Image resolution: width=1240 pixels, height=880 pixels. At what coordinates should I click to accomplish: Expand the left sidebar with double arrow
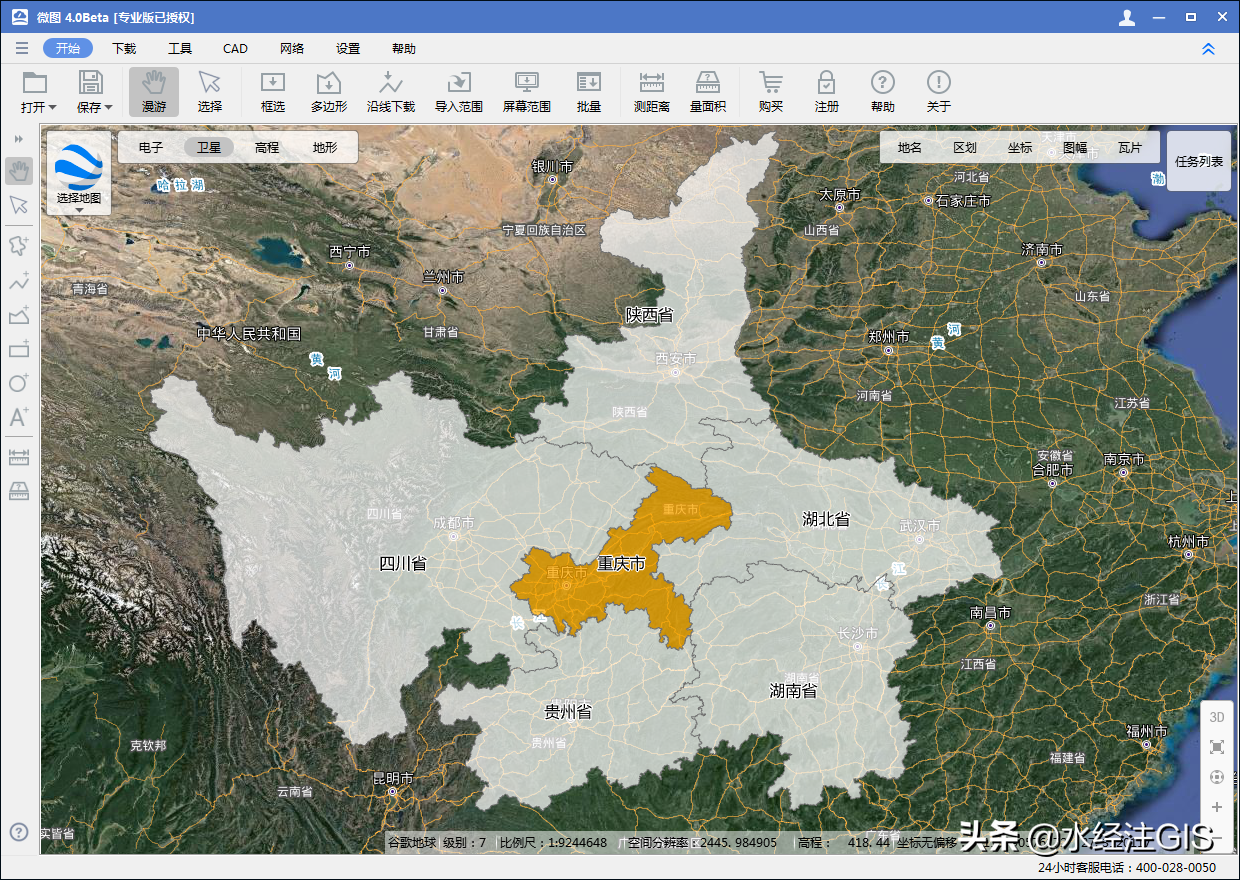click(19, 138)
